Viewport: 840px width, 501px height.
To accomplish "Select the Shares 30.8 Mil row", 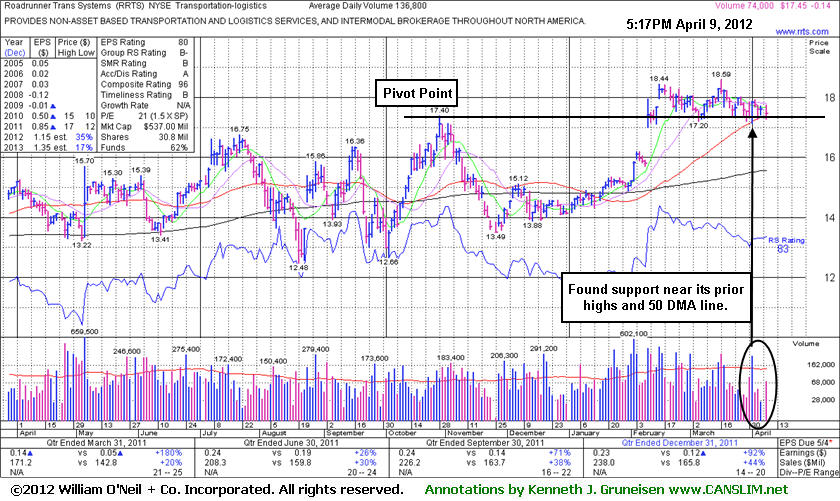I will 145,137.
